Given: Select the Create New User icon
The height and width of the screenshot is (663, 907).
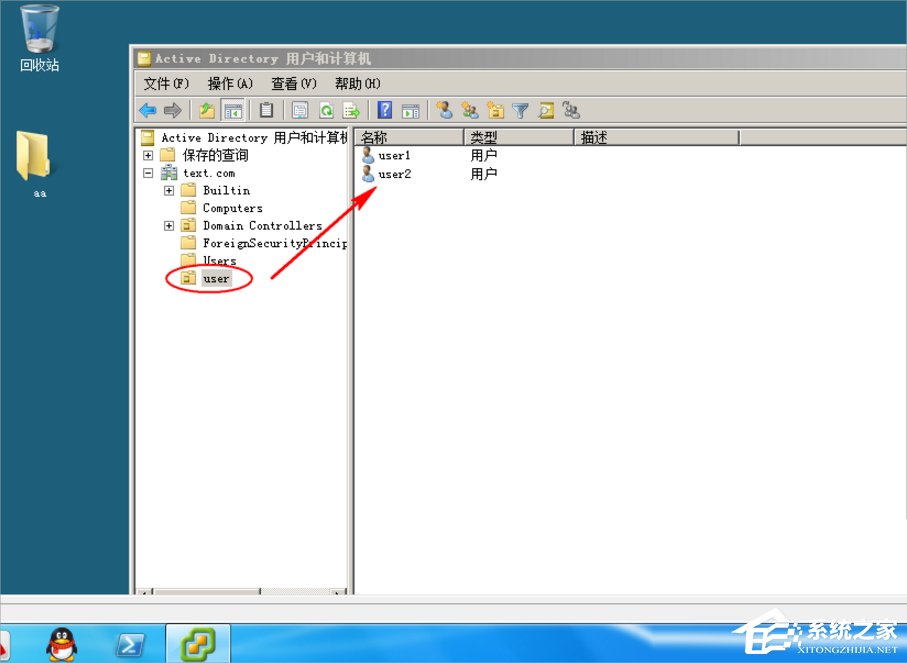Looking at the screenshot, I should 445,110.
